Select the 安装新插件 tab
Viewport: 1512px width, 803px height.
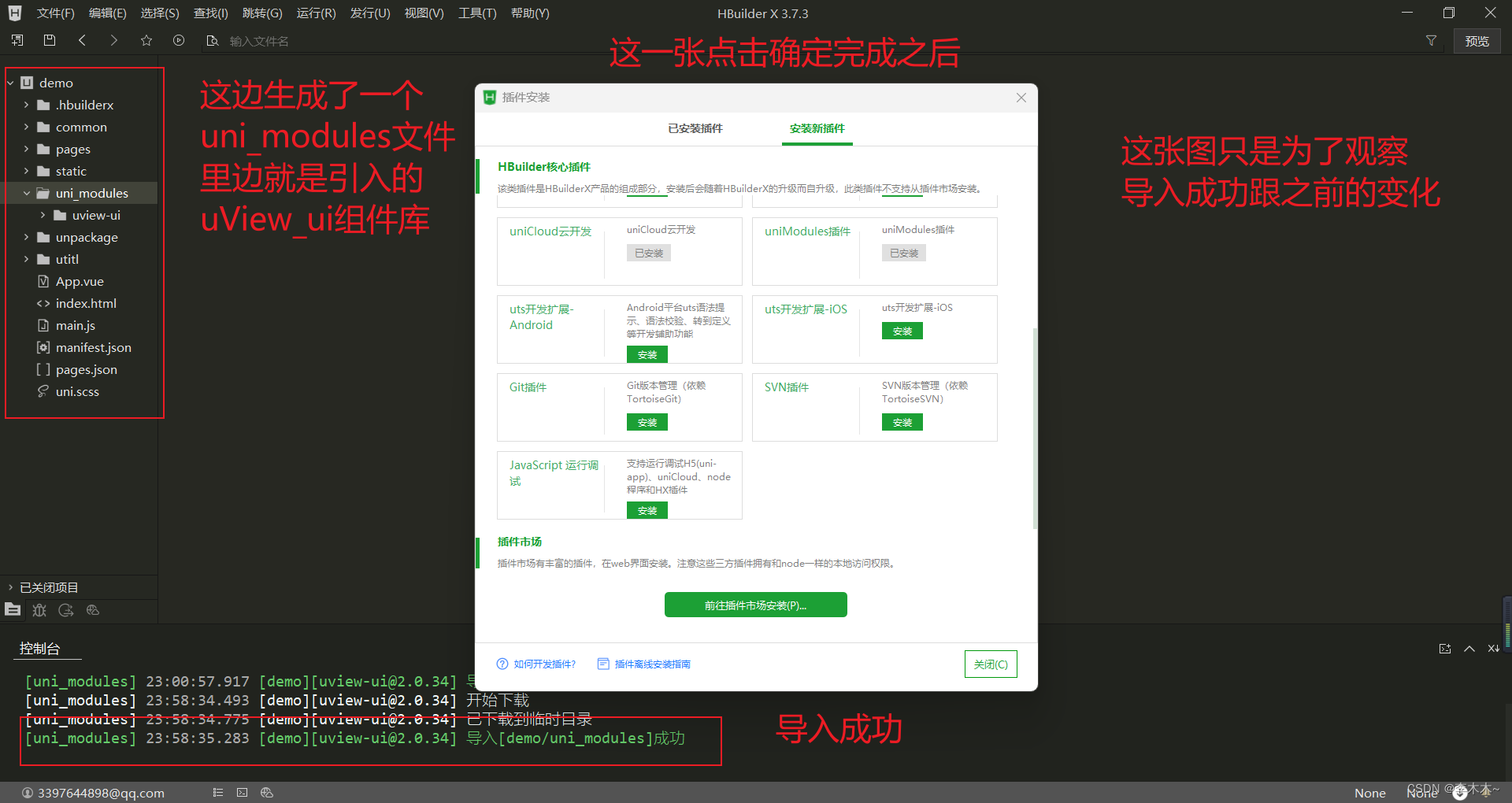(x=817, y=128)
